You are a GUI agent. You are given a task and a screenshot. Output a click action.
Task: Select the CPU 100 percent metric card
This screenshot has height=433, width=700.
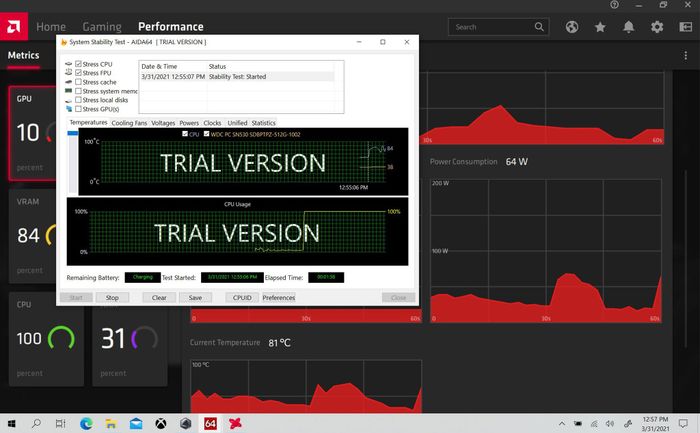coord(46,338)
